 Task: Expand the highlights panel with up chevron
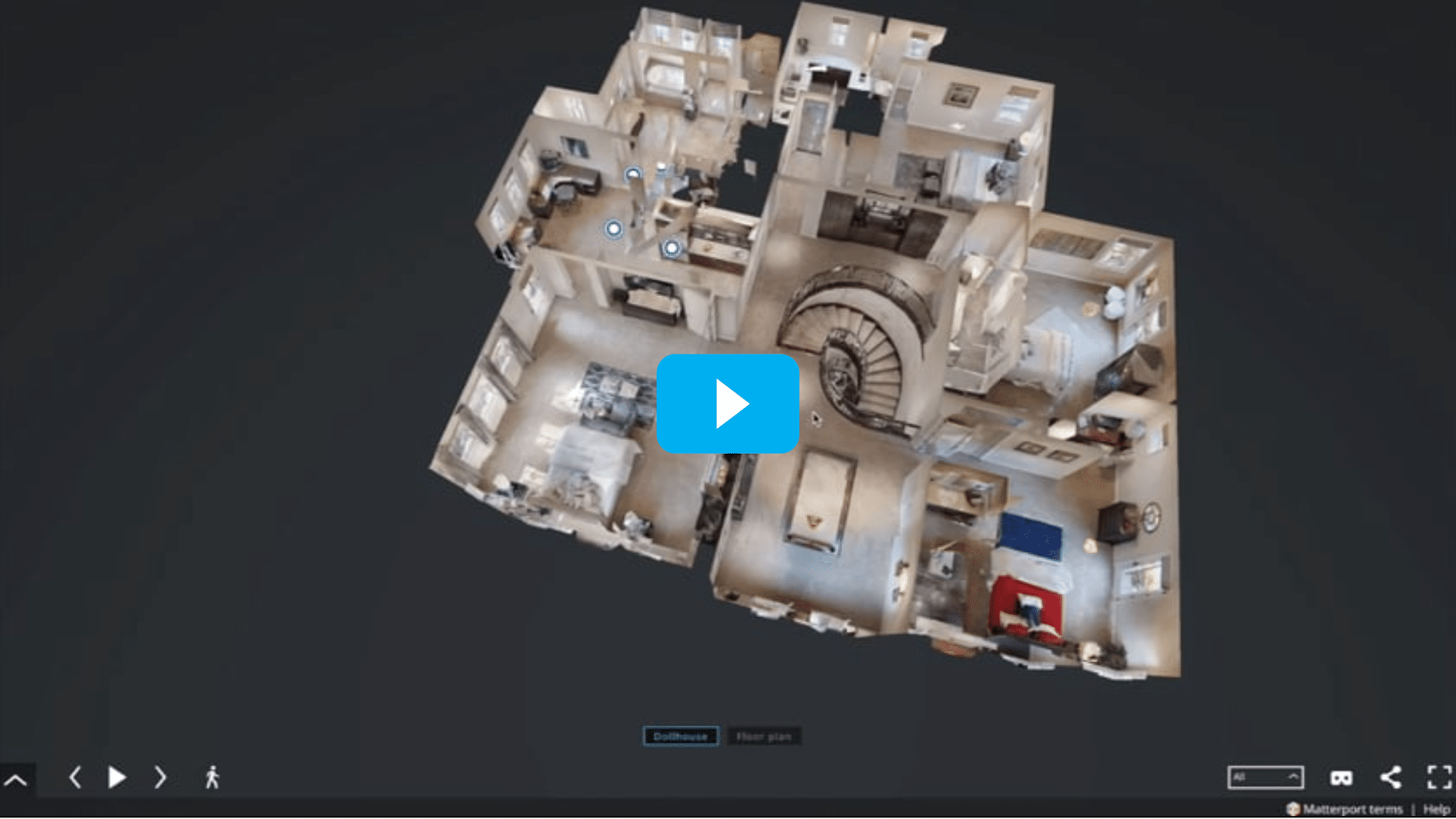16,779
